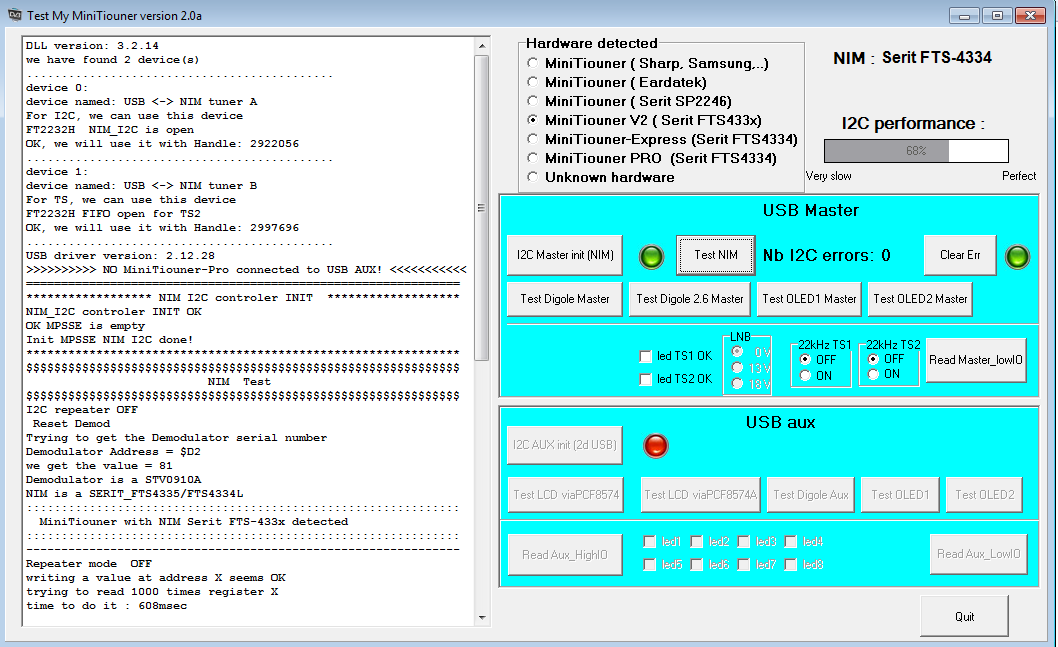Minimize the Test My MiniTiouner window
Screen dimensions: 1058x647
tap(964, 16)
